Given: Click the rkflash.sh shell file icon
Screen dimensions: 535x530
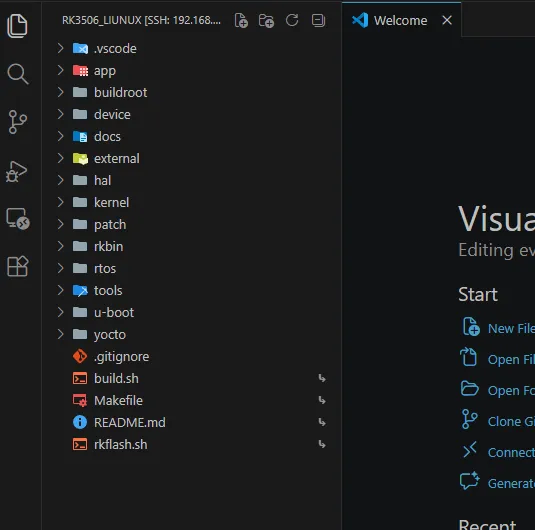Looking at the screenshot, I should 80,444.
